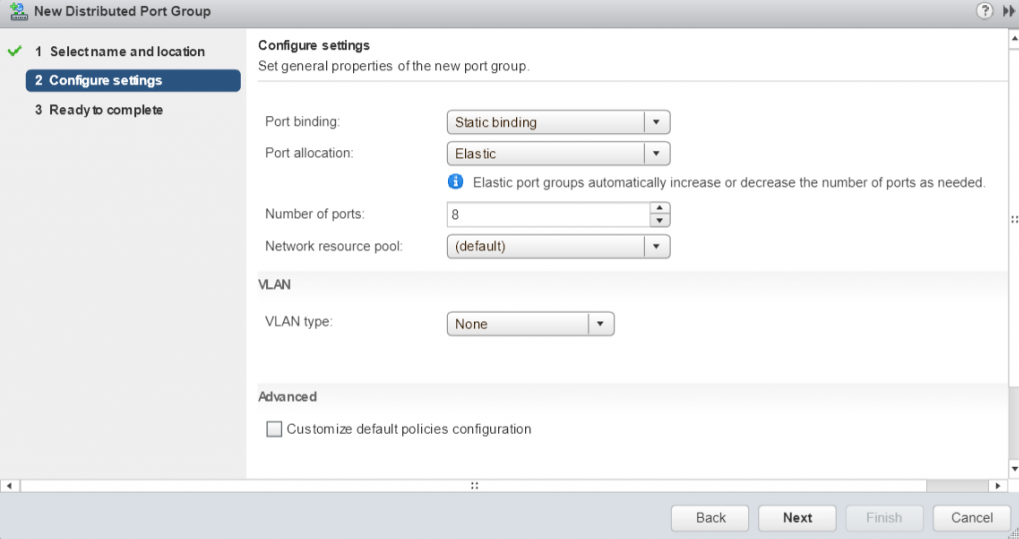Select step 2 Configure settings

tap(133, 80)
